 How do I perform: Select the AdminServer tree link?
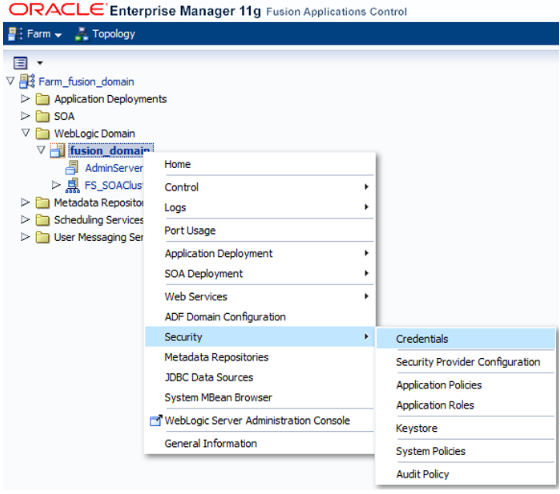114,168
